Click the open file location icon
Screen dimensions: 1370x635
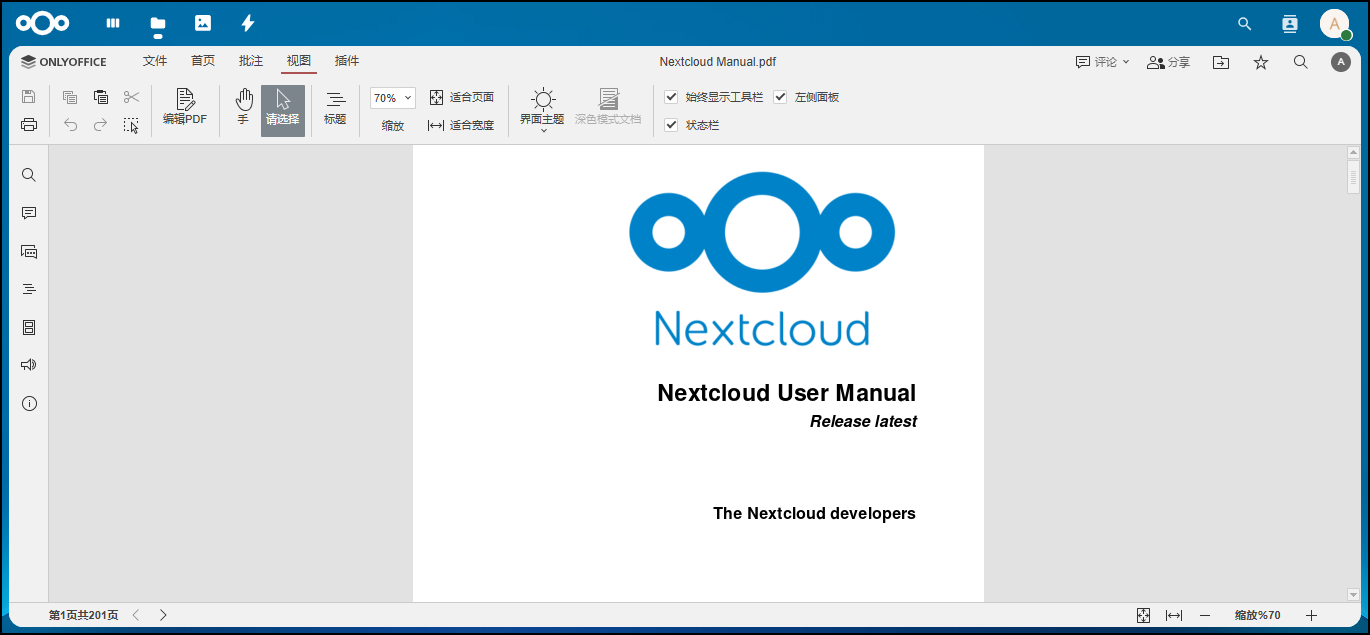click(1221, 62)
